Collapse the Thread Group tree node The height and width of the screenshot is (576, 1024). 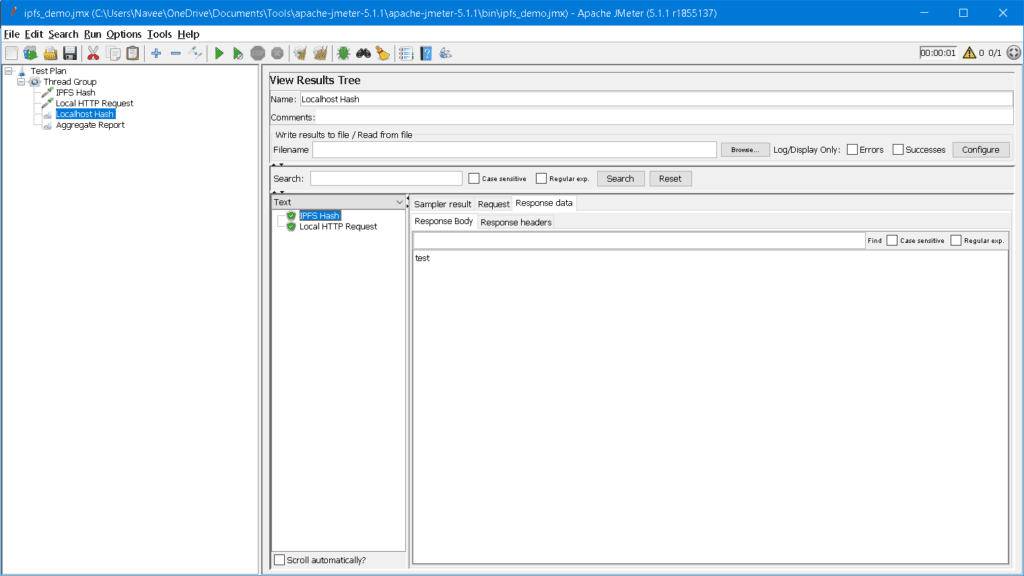(21, 82)
